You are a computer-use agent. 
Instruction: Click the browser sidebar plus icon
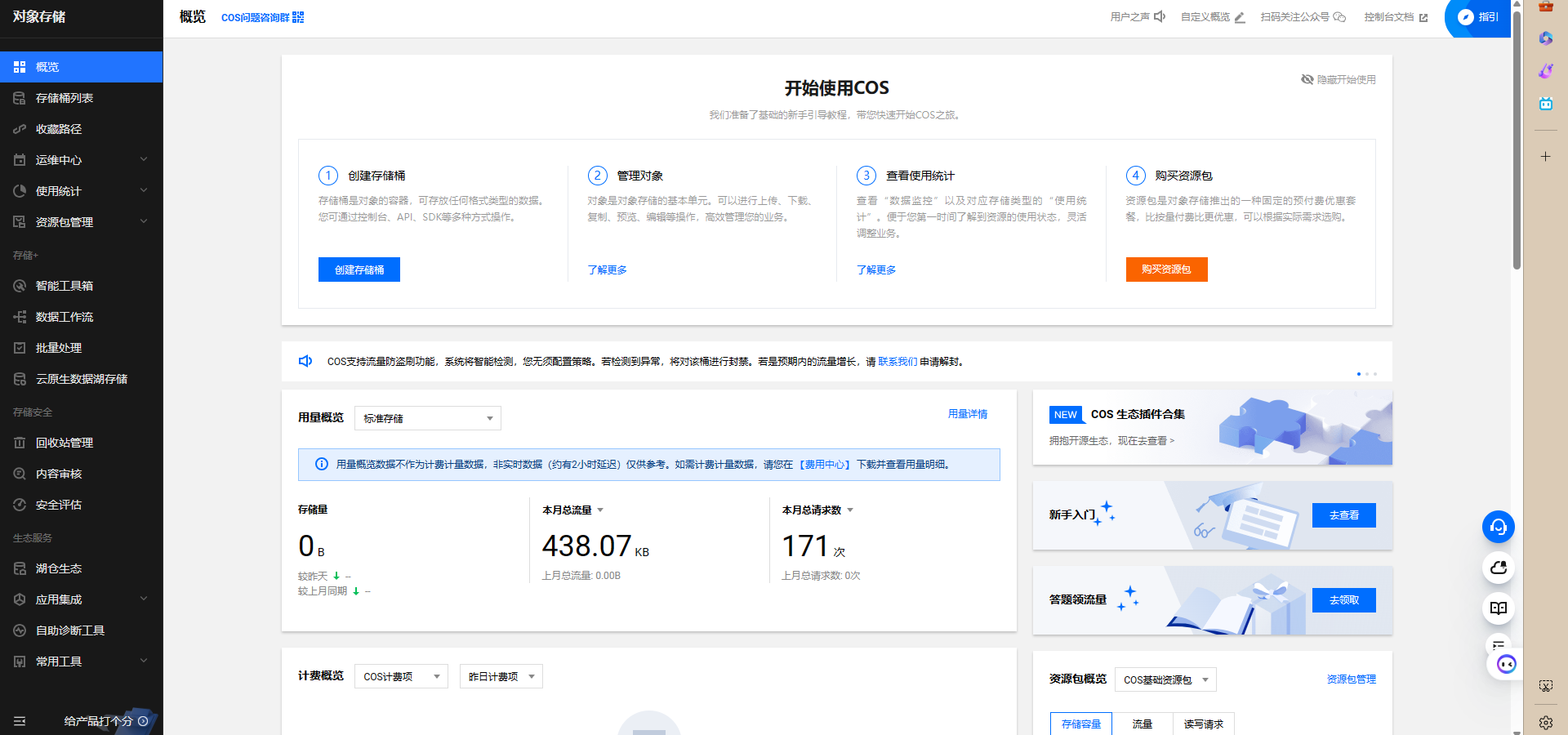tap(1546, 156)
